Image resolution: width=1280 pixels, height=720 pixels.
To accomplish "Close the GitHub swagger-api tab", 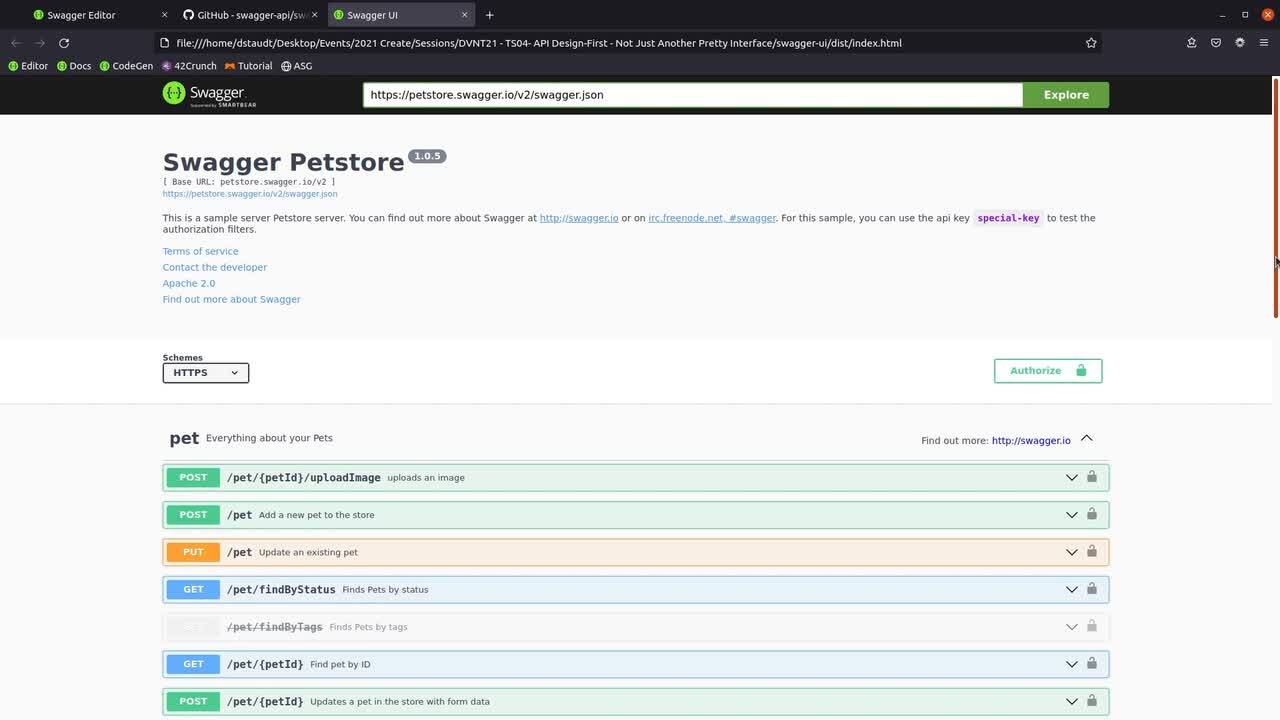I will point(314,15).
